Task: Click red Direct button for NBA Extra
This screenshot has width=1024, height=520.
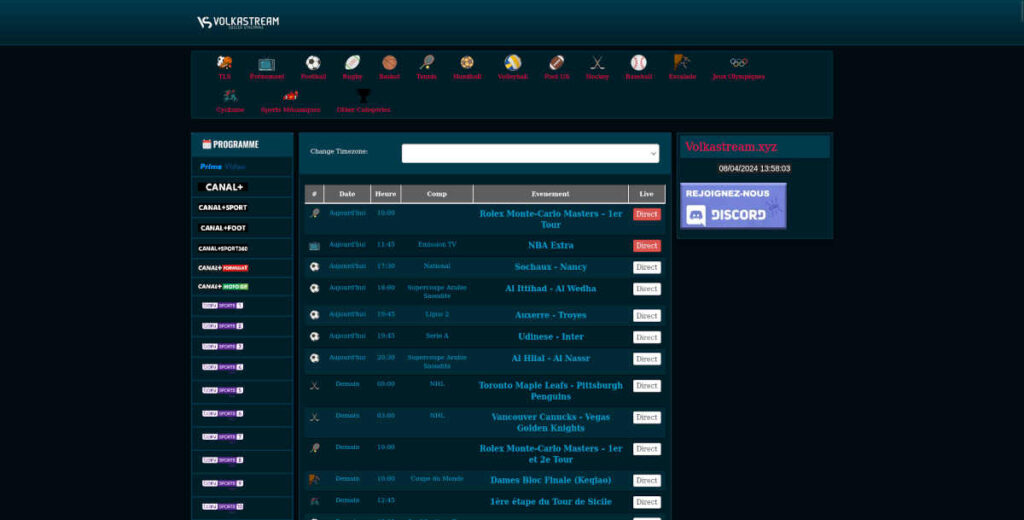Action: (647, 246)
